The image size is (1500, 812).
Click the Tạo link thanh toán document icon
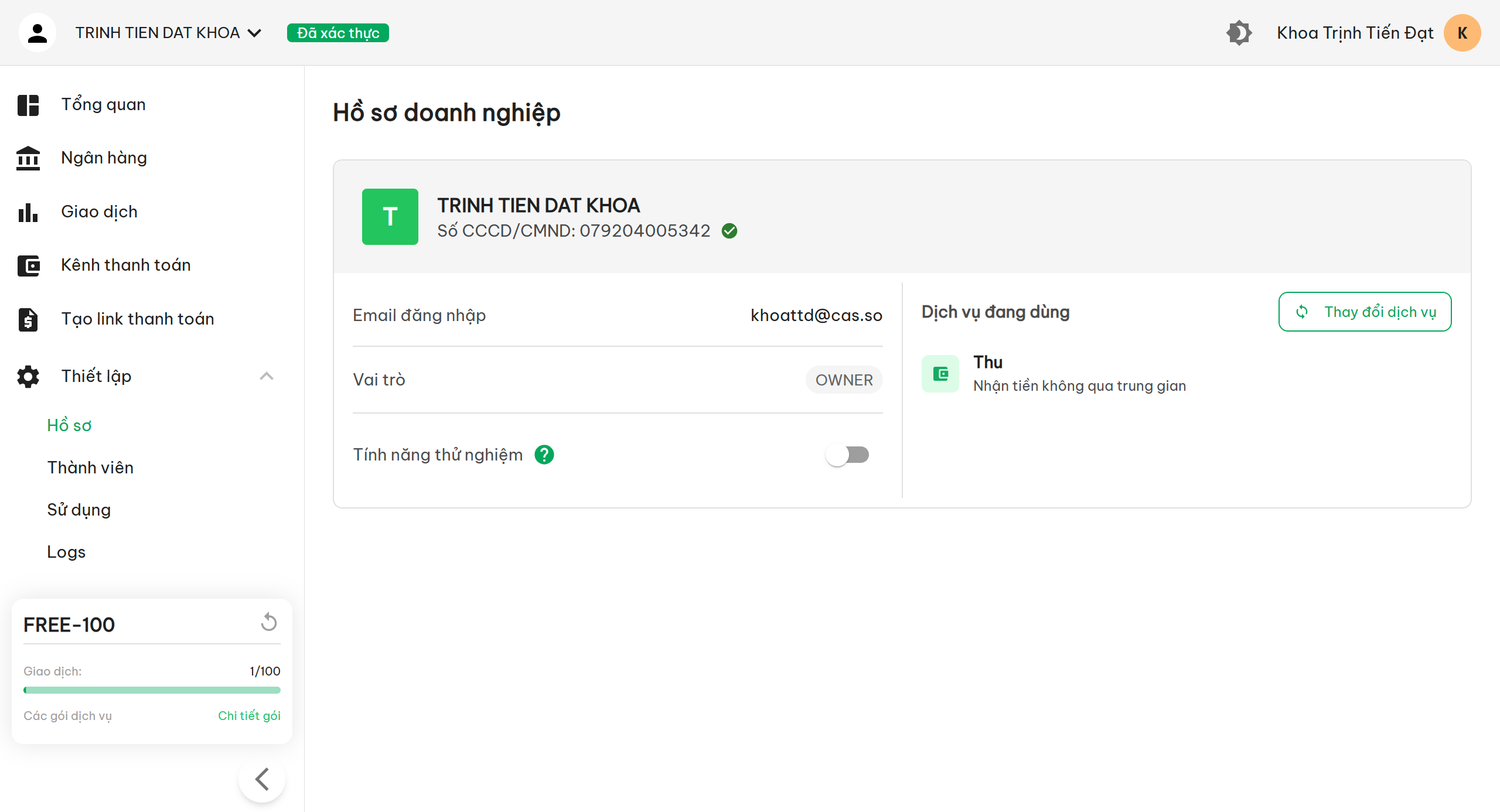[x=28, y=319]
